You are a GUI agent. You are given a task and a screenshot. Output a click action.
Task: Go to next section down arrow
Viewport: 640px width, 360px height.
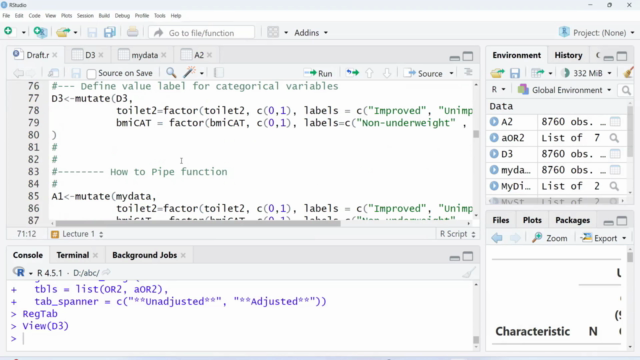(387, 73)
